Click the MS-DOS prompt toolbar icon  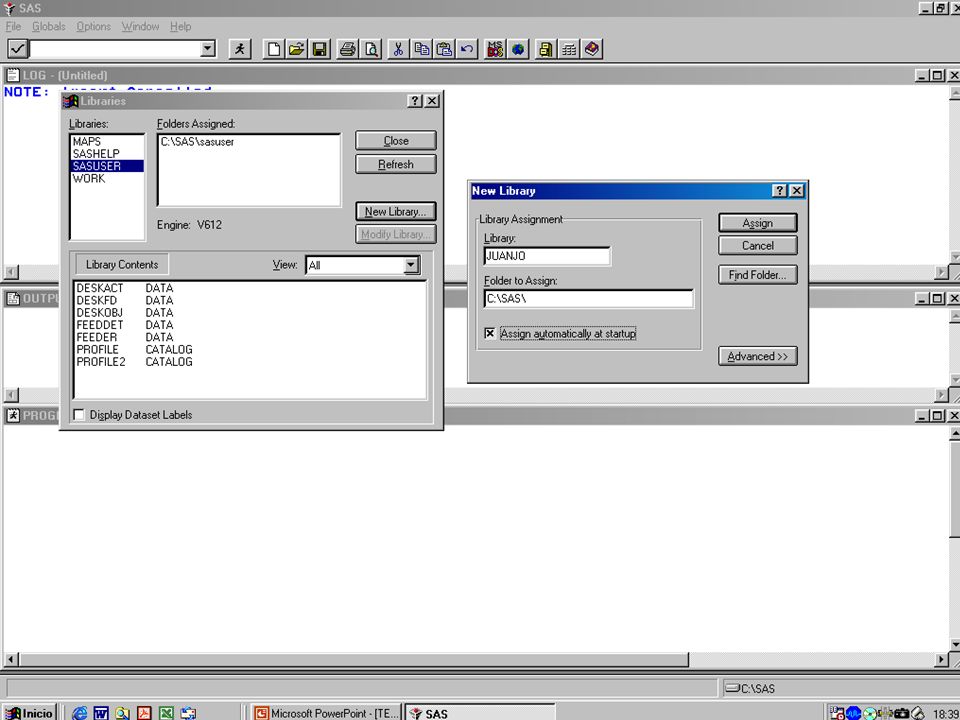click(x=495, y=49)
